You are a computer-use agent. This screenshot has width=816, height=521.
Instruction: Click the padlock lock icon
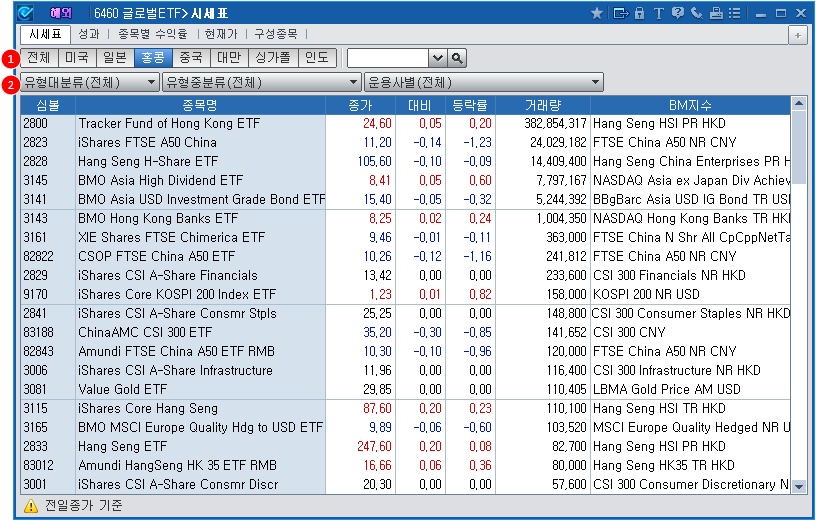tap(640, 13)
